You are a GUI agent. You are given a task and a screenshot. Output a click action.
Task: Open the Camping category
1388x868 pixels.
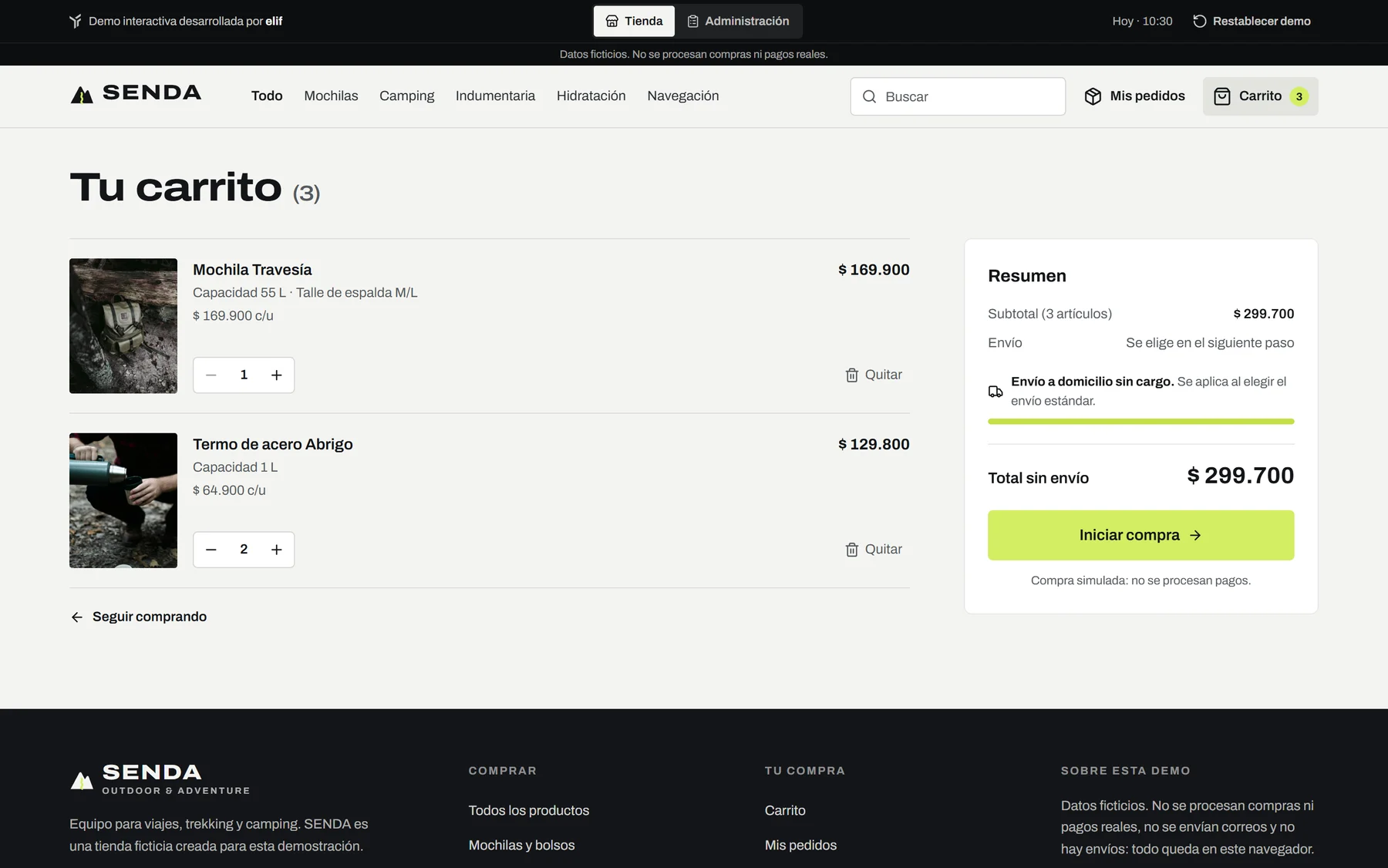[406, 96]
